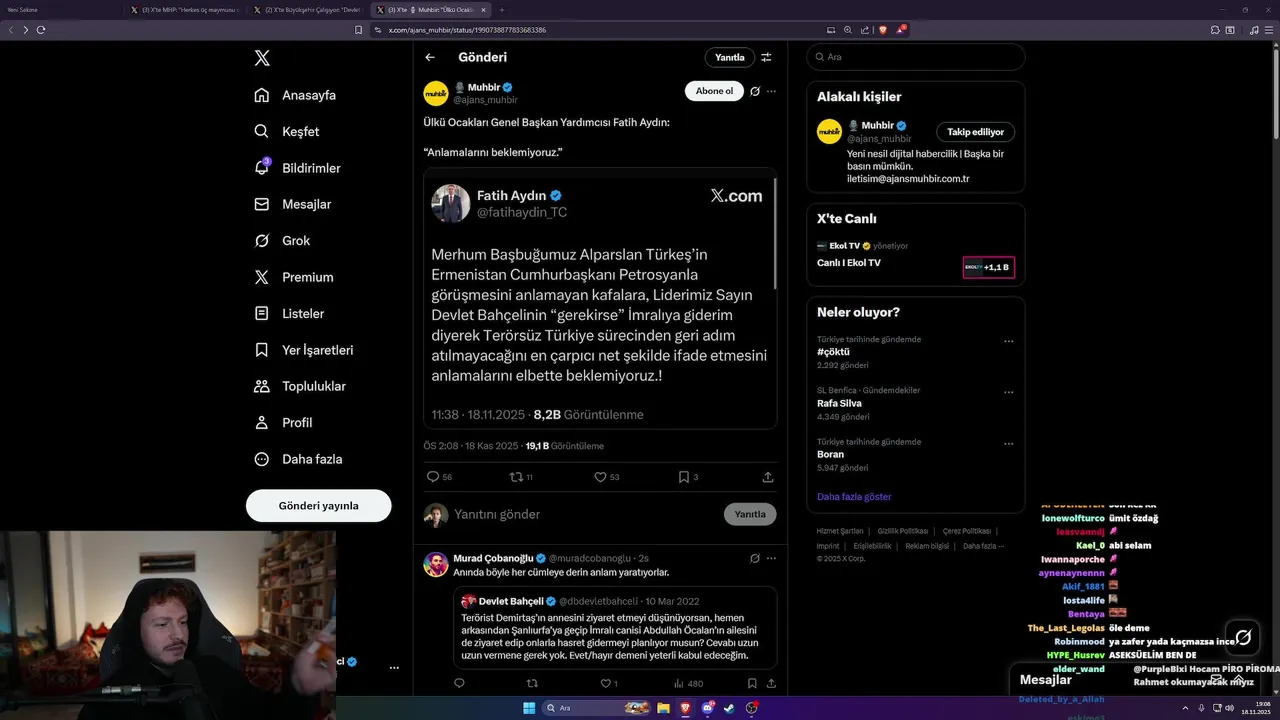The width and height of the screenshot is (1280, 720).
Task: Open Bildirimler notifications
Action: 297,168
